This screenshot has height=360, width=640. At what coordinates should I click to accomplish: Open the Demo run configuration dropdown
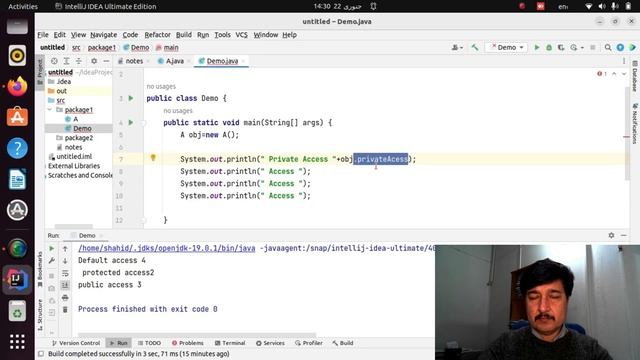[507, 47]
